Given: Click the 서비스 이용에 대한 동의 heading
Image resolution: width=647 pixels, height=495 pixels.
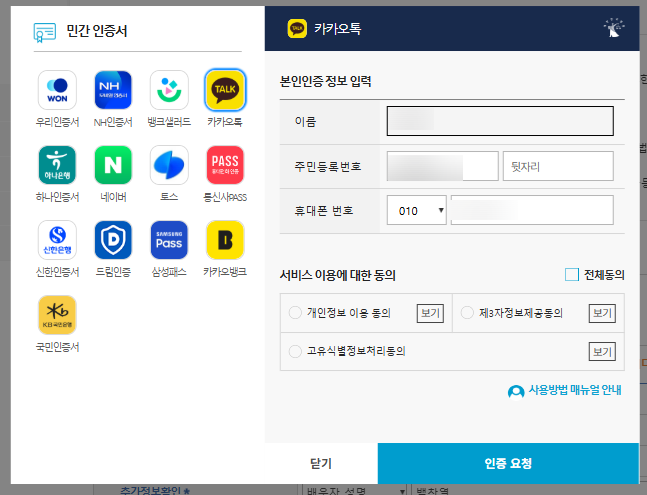Looking at the screenshot, I should coord(338,275).
